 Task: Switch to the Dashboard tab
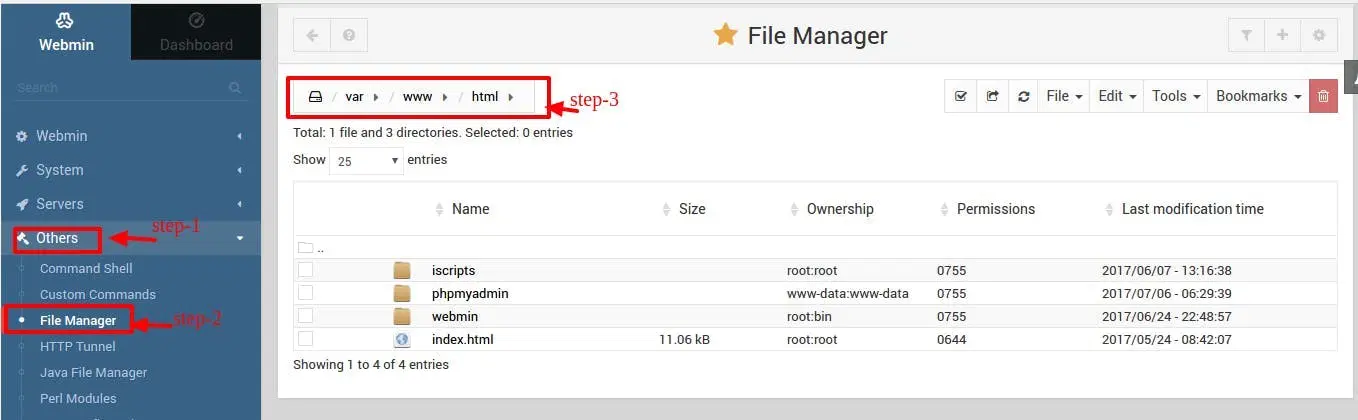point(196,31)
